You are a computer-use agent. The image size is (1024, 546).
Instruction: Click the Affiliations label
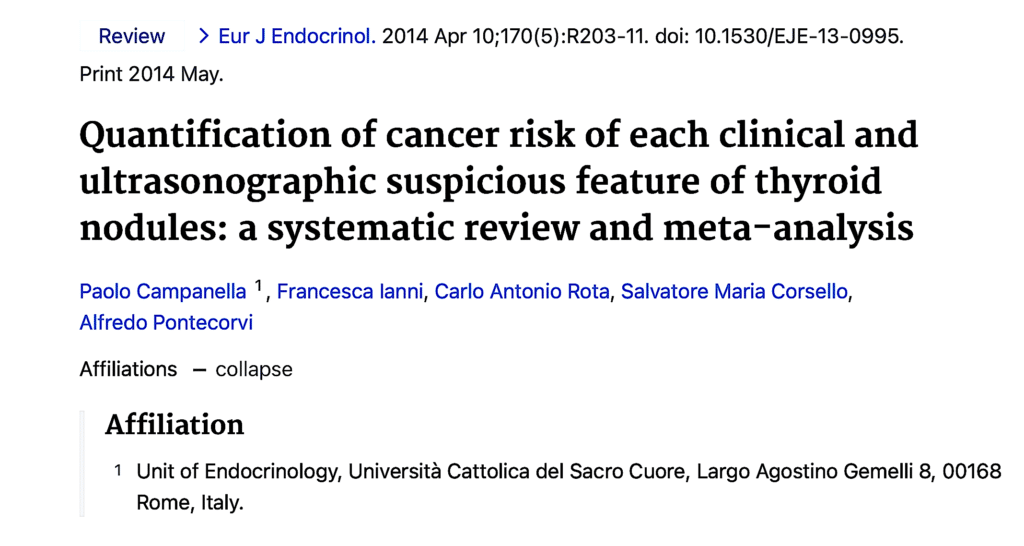click(128, 369)
